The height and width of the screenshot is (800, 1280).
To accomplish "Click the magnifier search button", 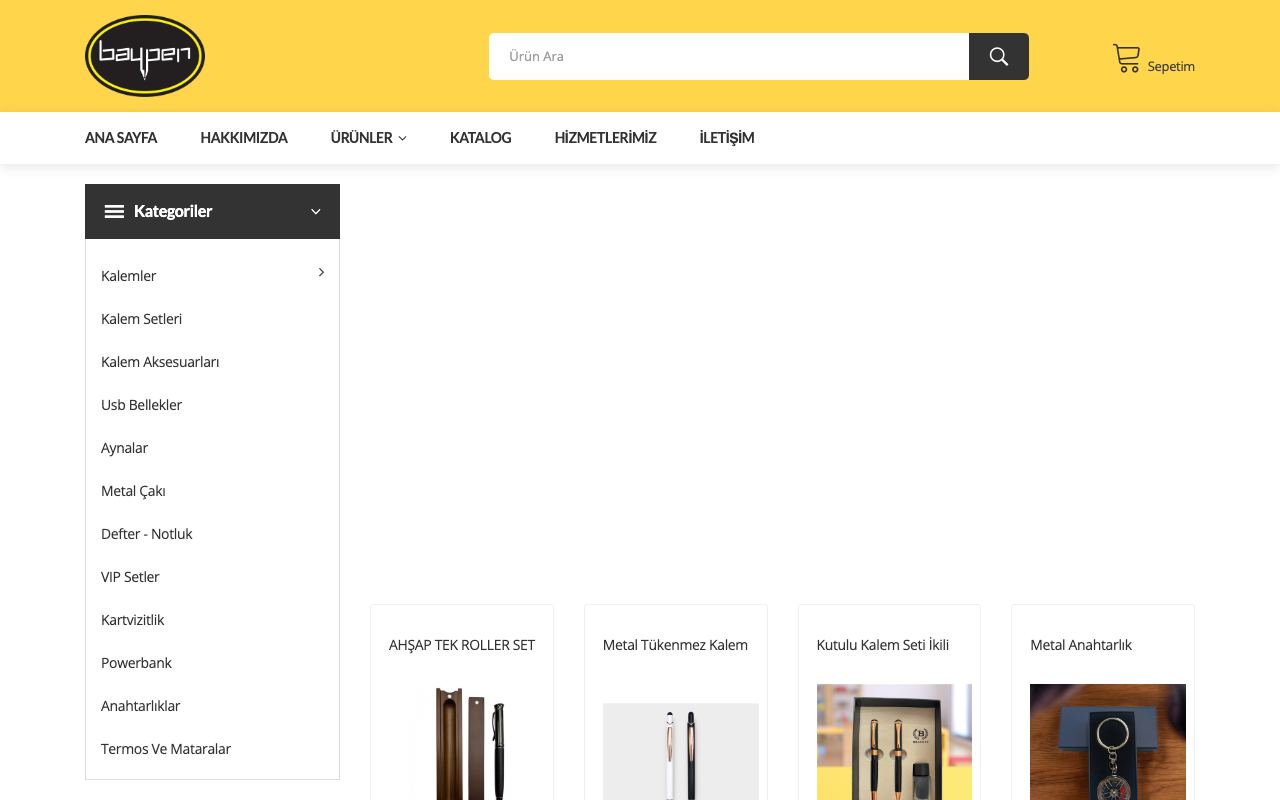I will (998, 56).
